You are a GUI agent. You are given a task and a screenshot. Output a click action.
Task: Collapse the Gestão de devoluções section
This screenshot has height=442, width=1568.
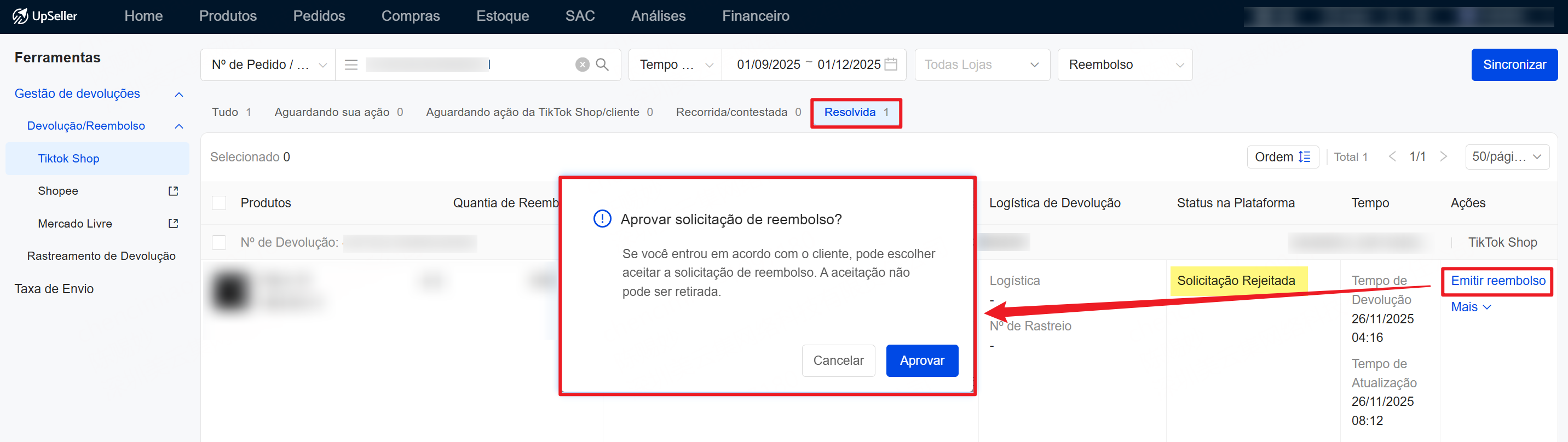(179, 94)
